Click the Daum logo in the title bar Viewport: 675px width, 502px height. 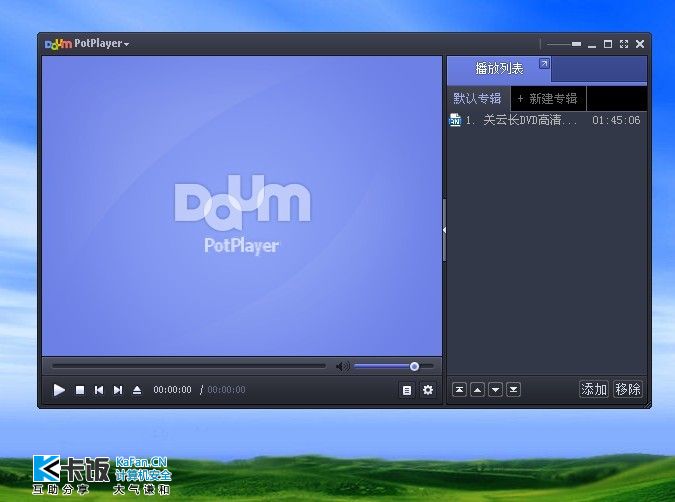58,44
